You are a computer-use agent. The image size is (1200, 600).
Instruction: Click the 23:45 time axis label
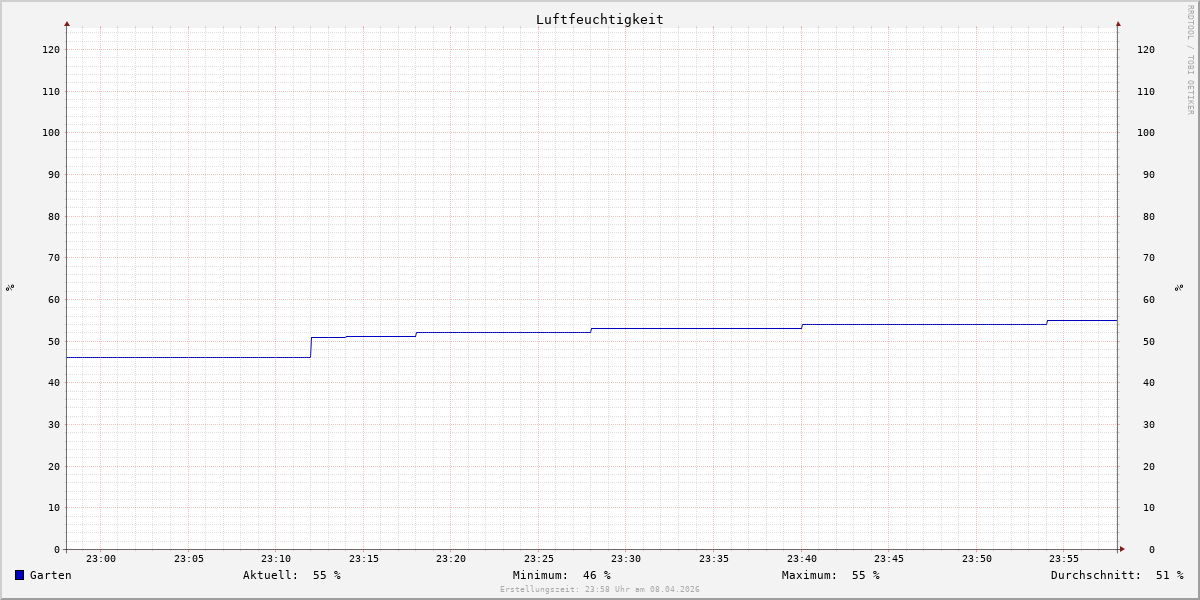[x=889, y=559]
